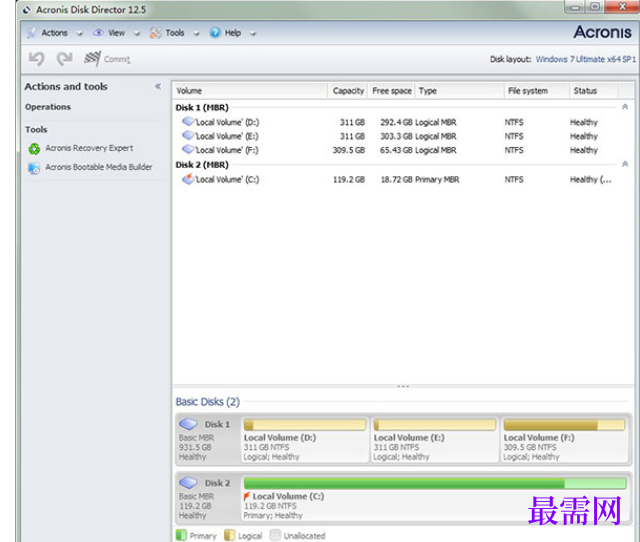This screenshot has width=640, height=542.
Task: Sort by the Free space column header
Action: tap(391, 91)
